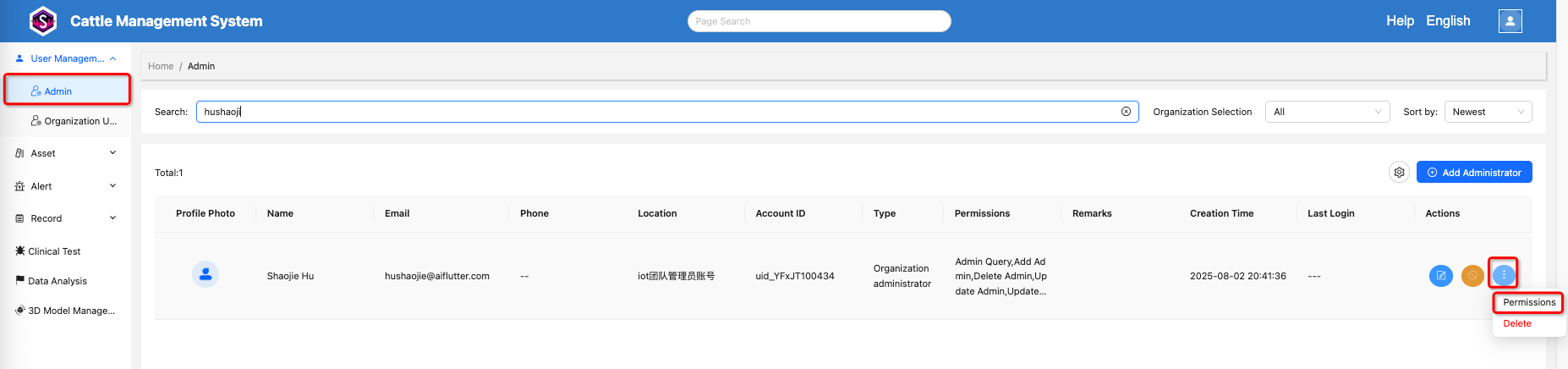The height and width of the screenshot is (369, 1568).
Task: Click the 2025-08-02 20:41:36 creation time
Action: click(x=1237, y=276)
